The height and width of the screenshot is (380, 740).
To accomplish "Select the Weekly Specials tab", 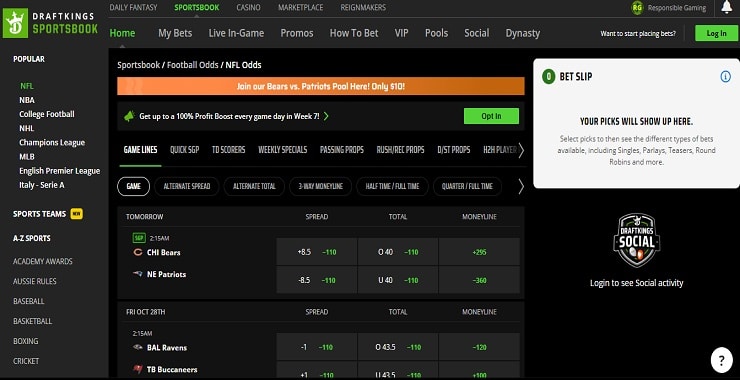I will tap(283, 150).
